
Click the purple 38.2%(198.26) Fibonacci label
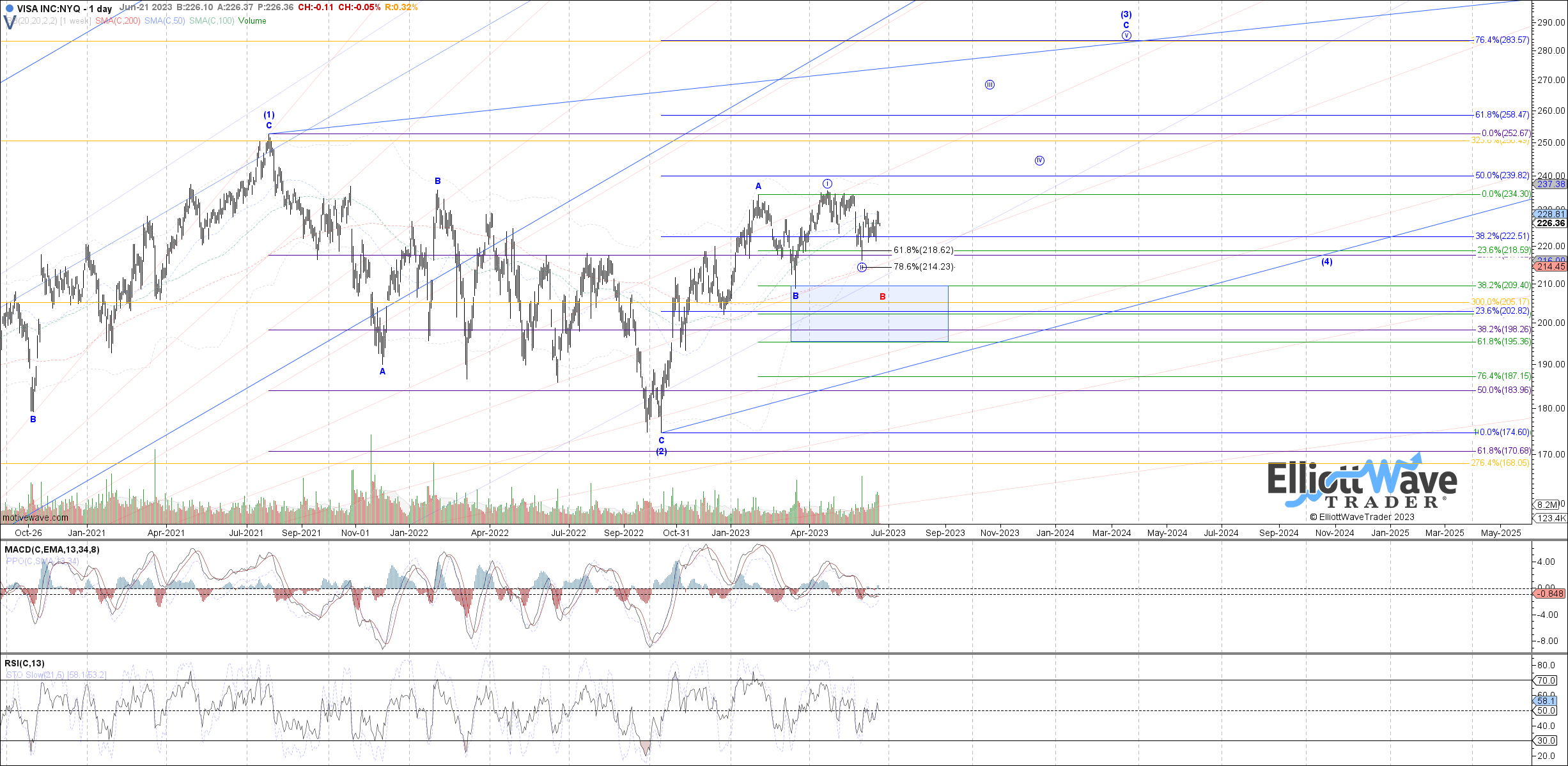(x=1503, y=330)
